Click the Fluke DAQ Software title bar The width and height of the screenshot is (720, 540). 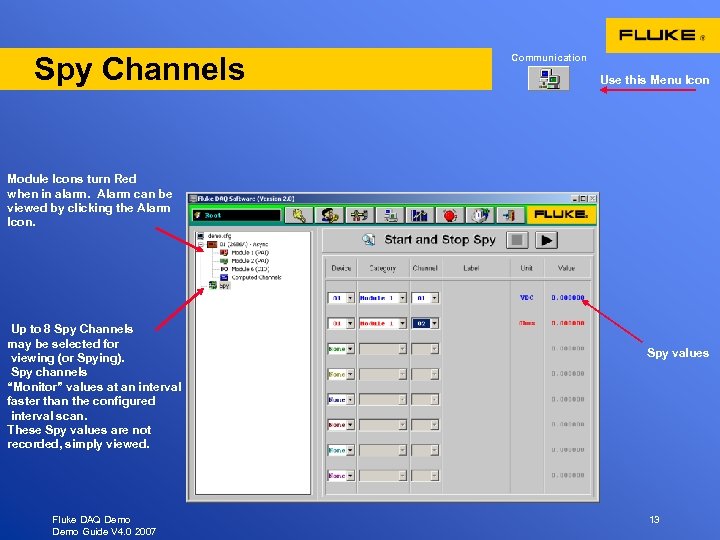click(379, 198)
